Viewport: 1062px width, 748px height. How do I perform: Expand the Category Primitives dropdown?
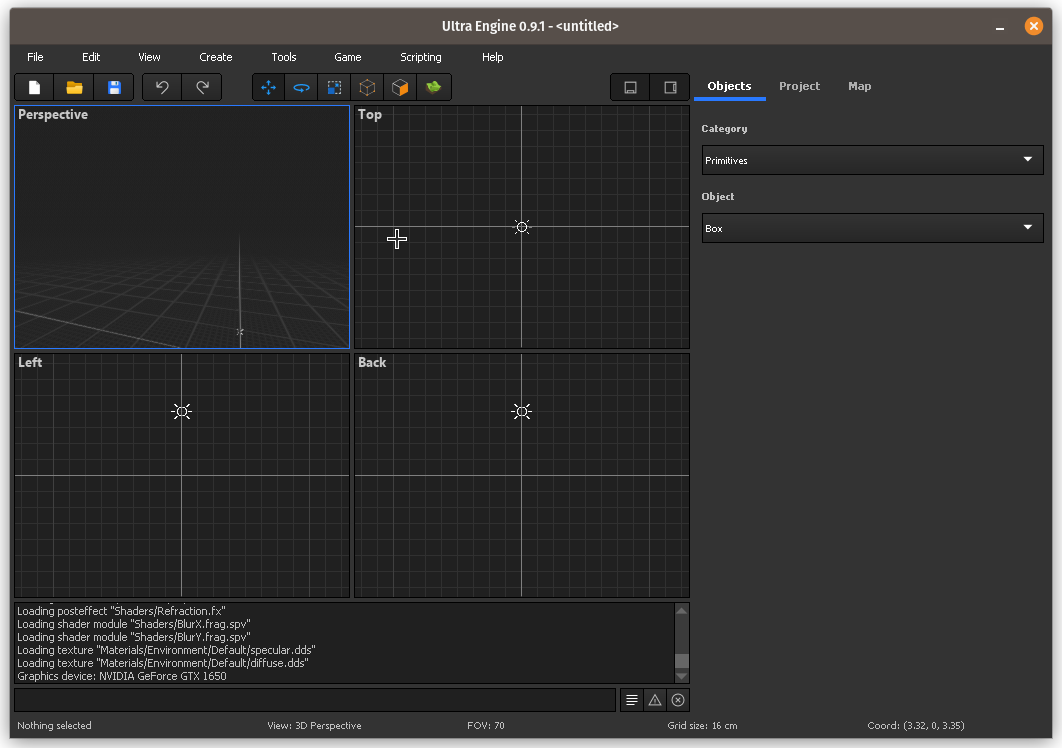[x=872, y=160]
